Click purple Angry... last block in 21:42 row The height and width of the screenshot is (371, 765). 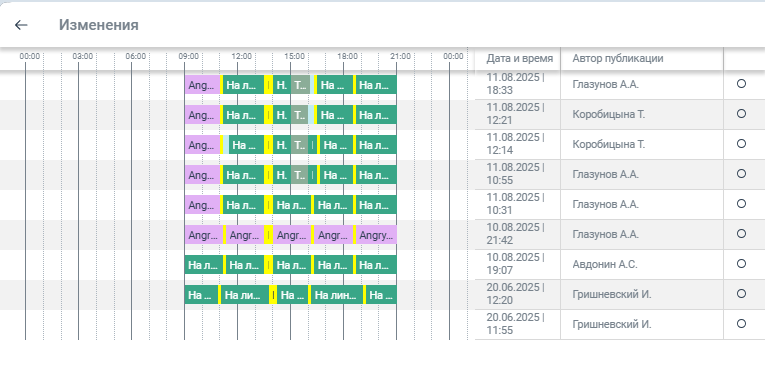coord(376,234)
